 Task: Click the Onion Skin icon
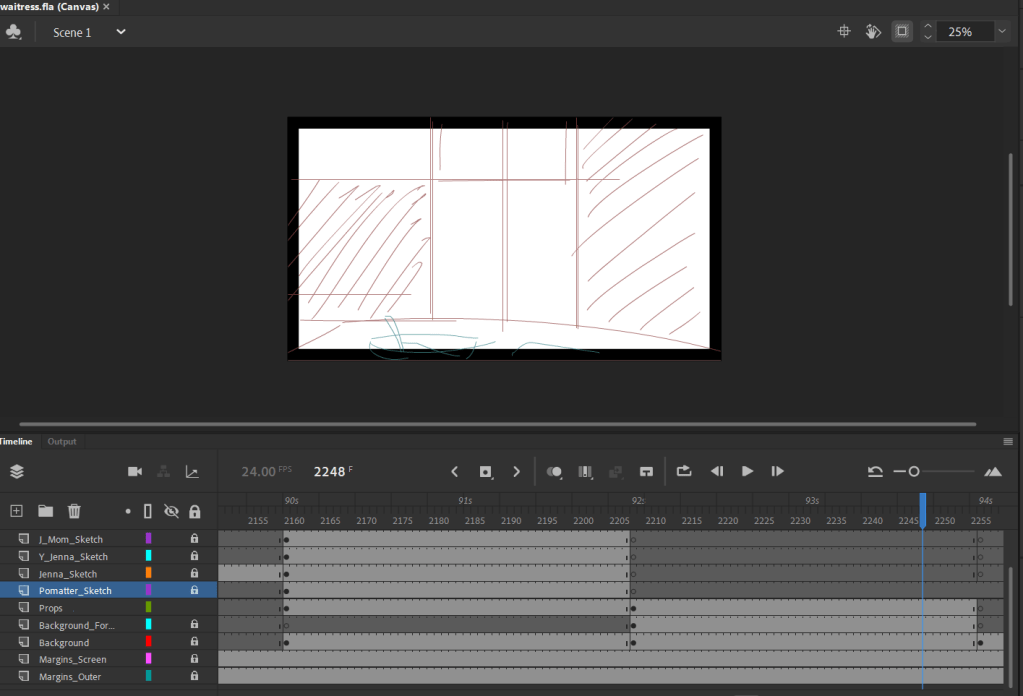coord(554,472)
